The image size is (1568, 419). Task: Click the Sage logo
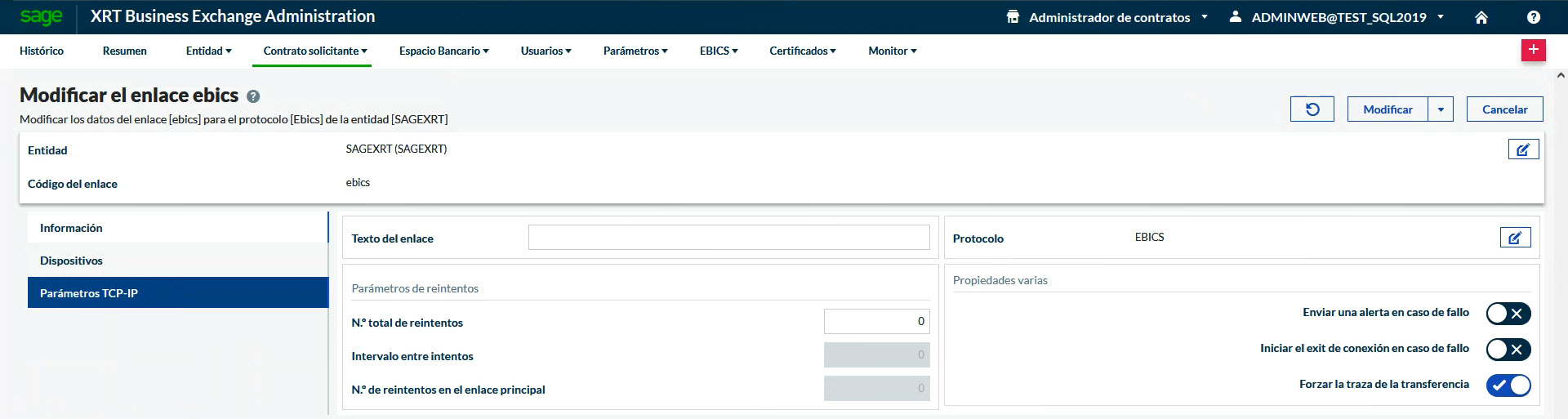click(41, 17)
